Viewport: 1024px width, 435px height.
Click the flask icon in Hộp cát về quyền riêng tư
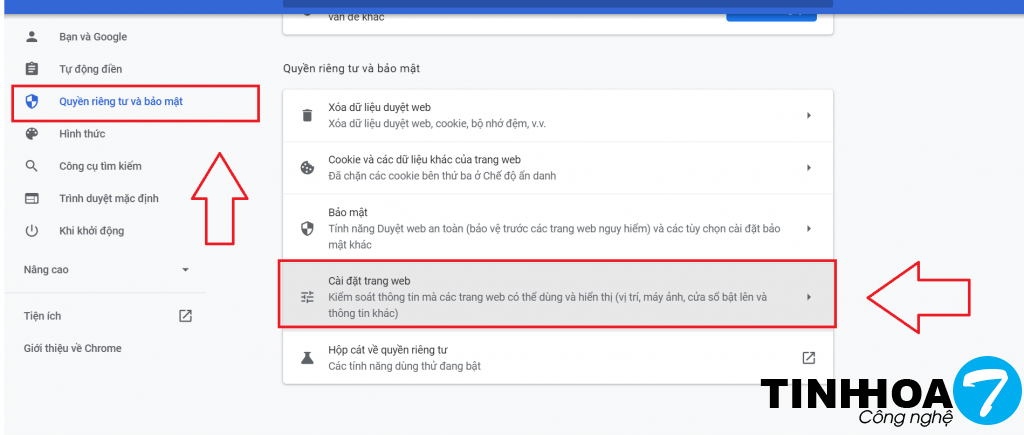[x=307, y=358]
